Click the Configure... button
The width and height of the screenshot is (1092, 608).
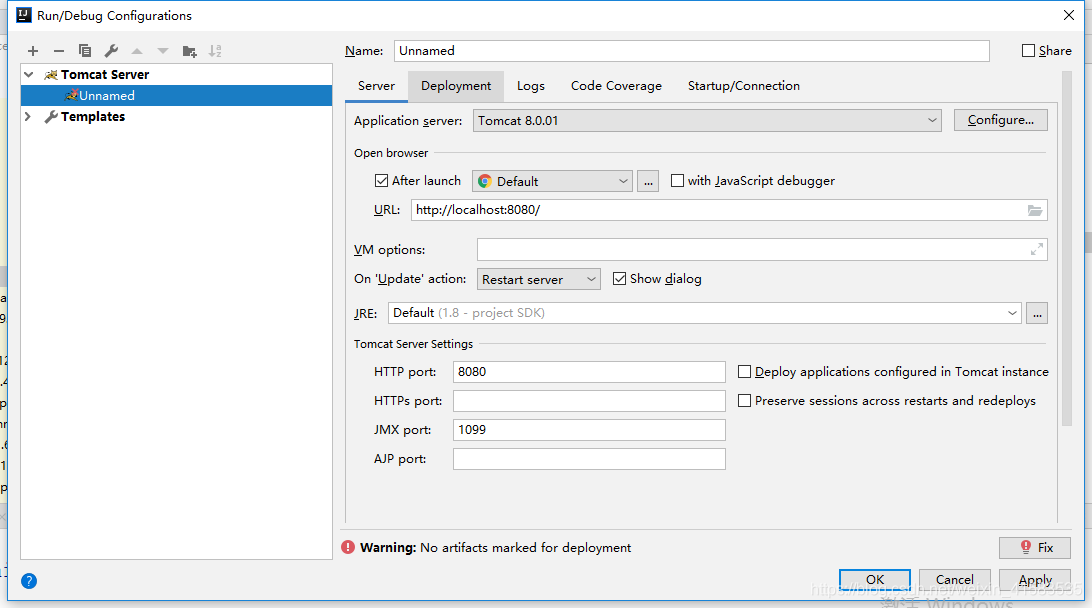(x=1000, y=120)
